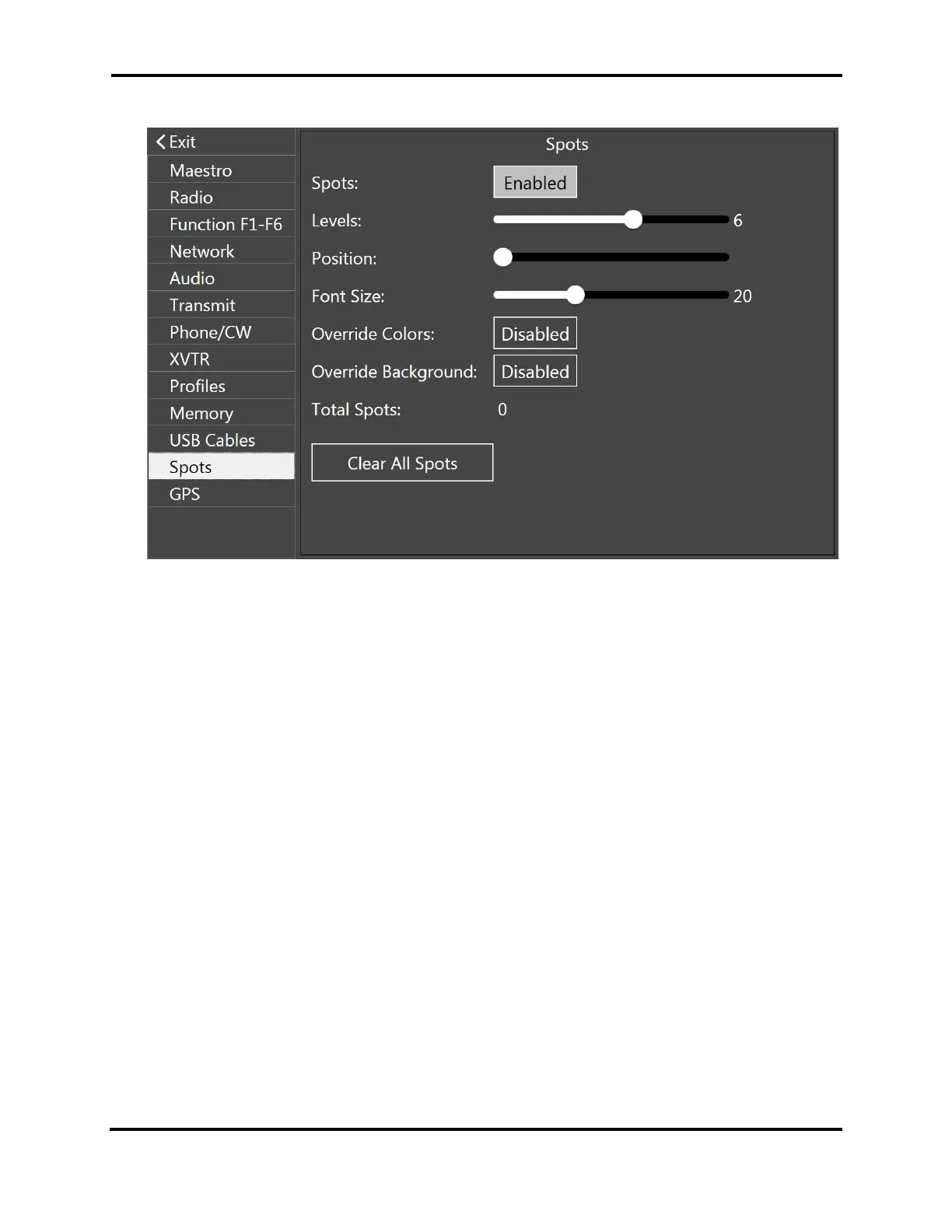
Task: Select the XVTR menu entry
Action: [x=222, y=359]
